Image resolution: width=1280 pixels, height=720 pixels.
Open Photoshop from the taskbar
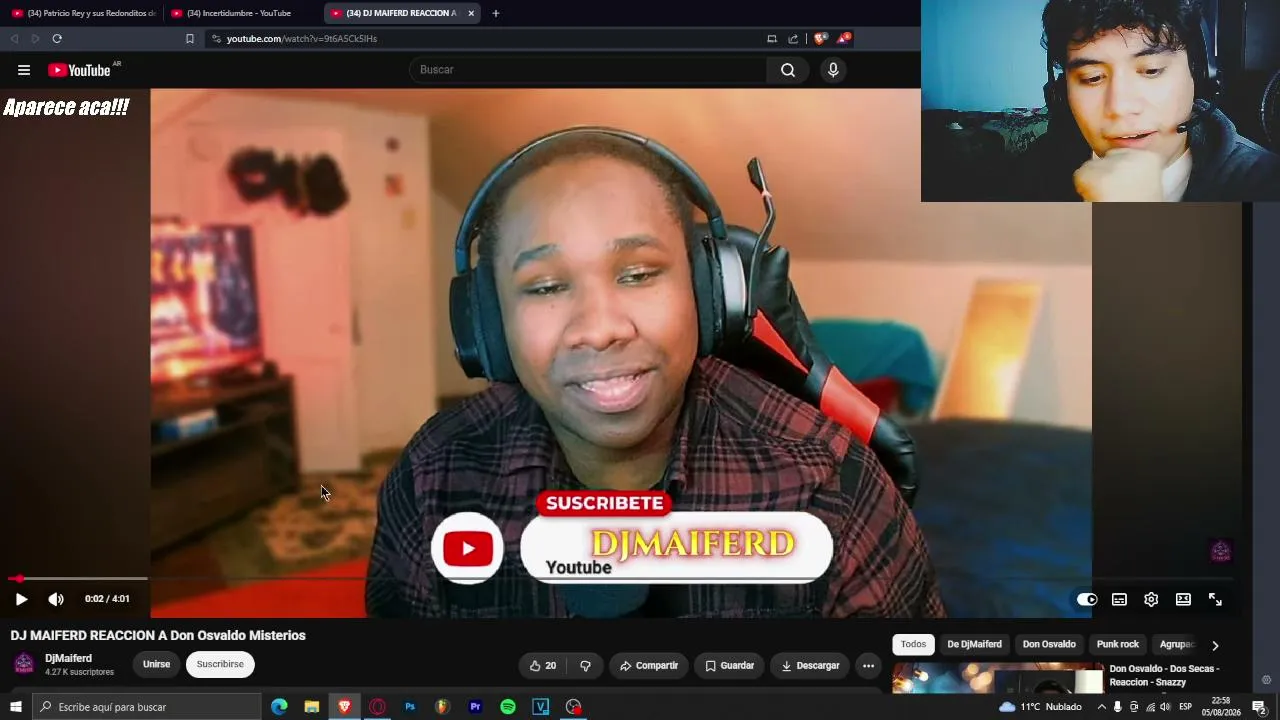pos(410,707)
